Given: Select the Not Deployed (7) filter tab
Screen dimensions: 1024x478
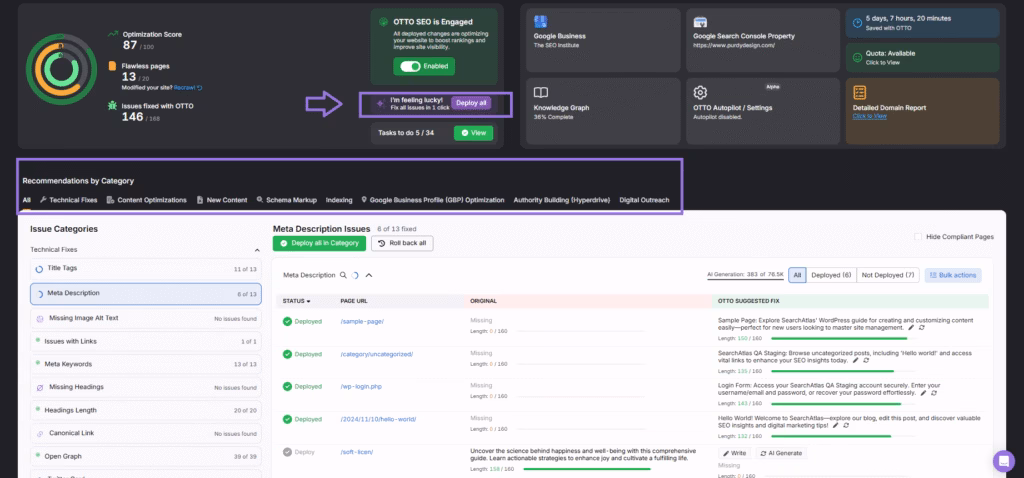Looking at the screenshot, I should click(889, 275).
